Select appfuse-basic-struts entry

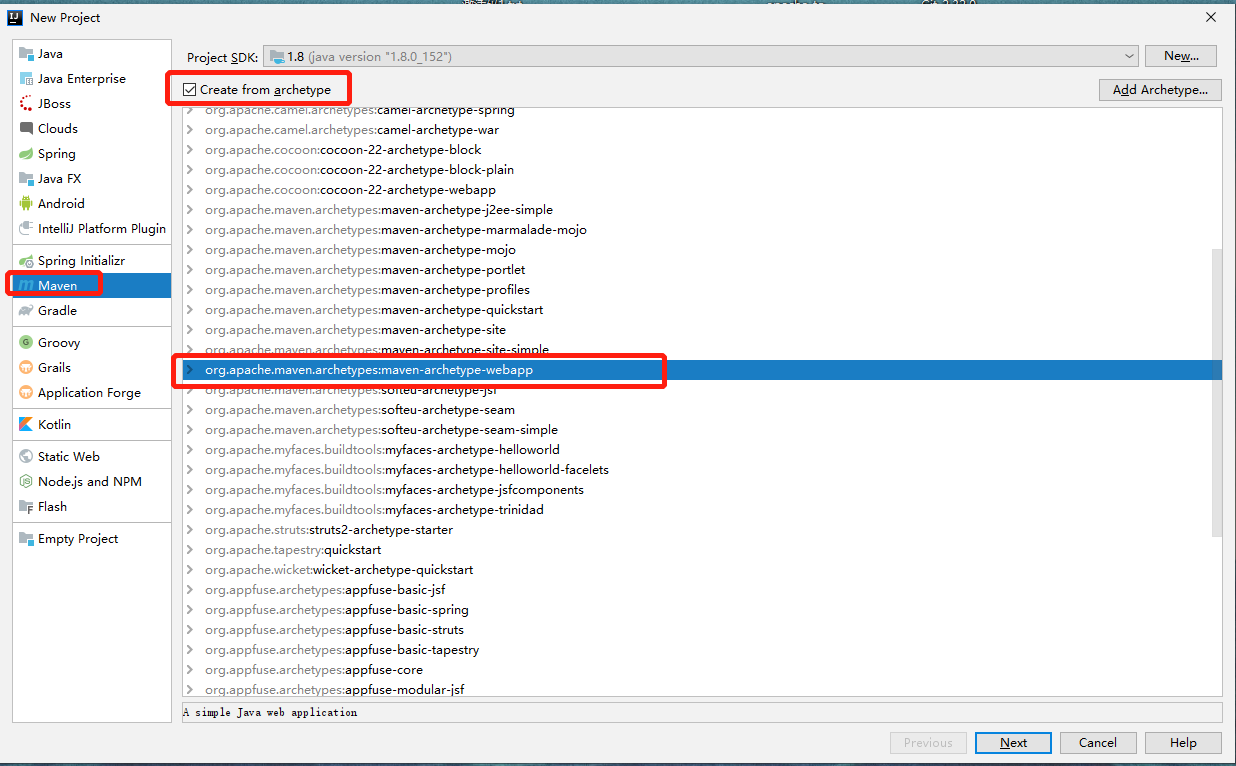(334, 630)
